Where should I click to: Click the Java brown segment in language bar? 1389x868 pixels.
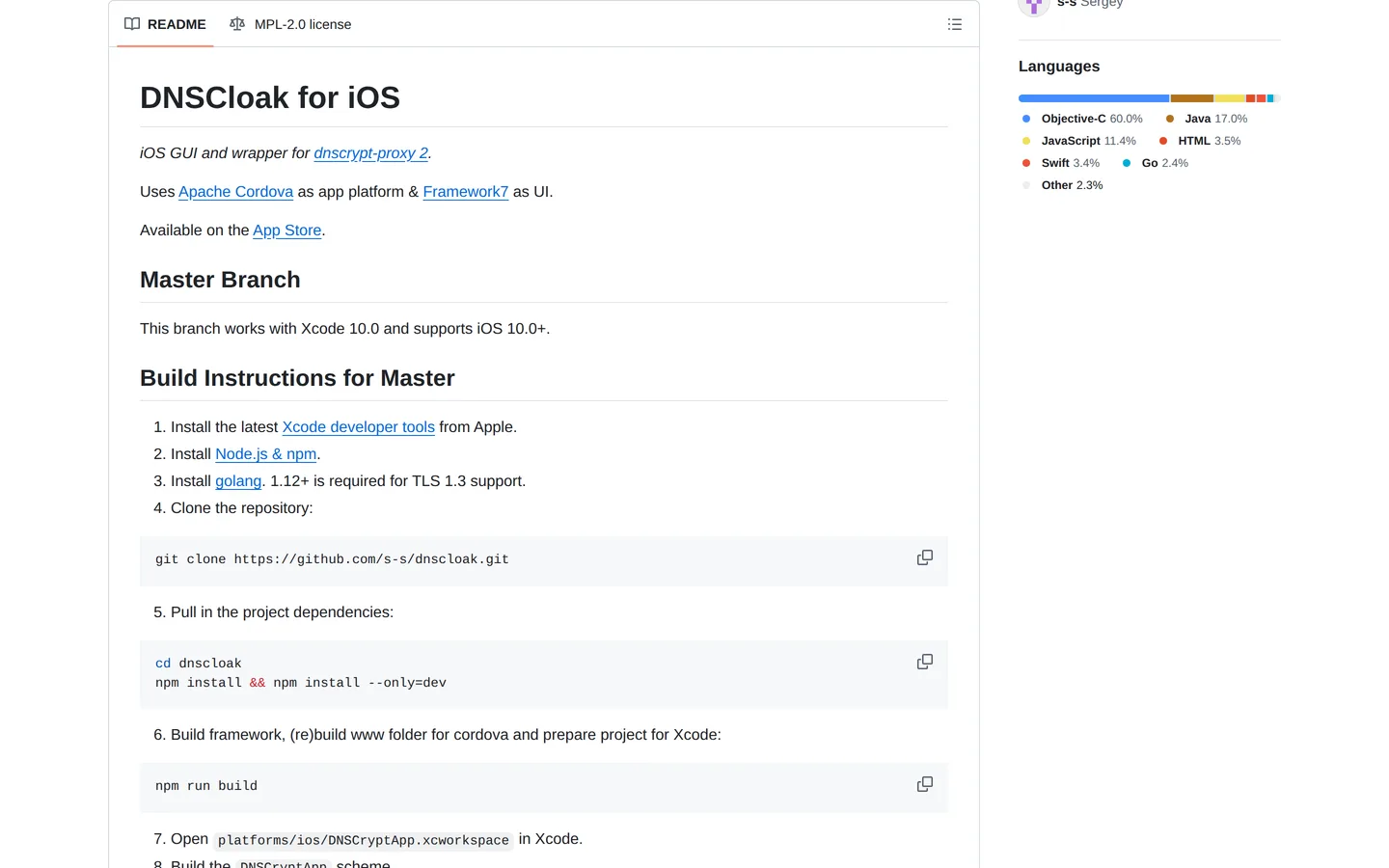pos(1192,98)
